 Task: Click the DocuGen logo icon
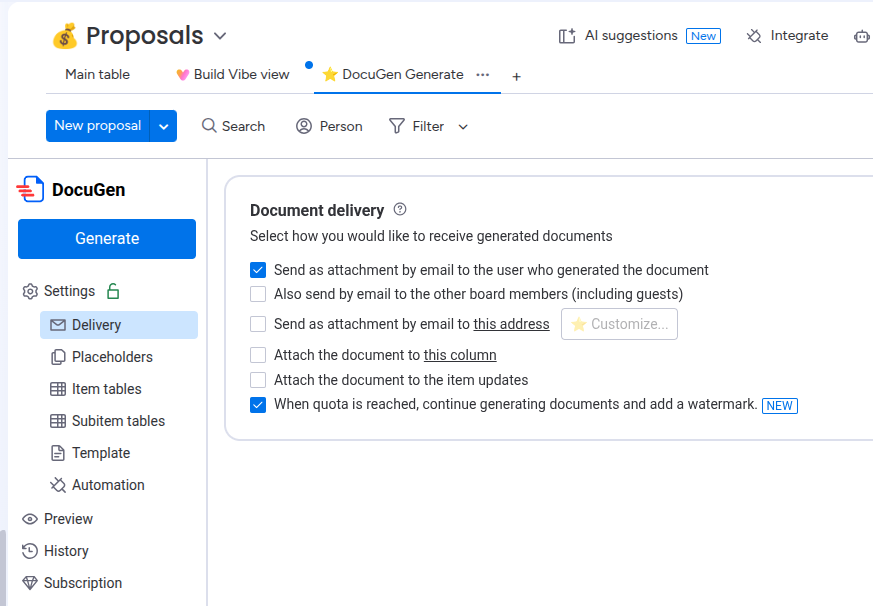31,189
